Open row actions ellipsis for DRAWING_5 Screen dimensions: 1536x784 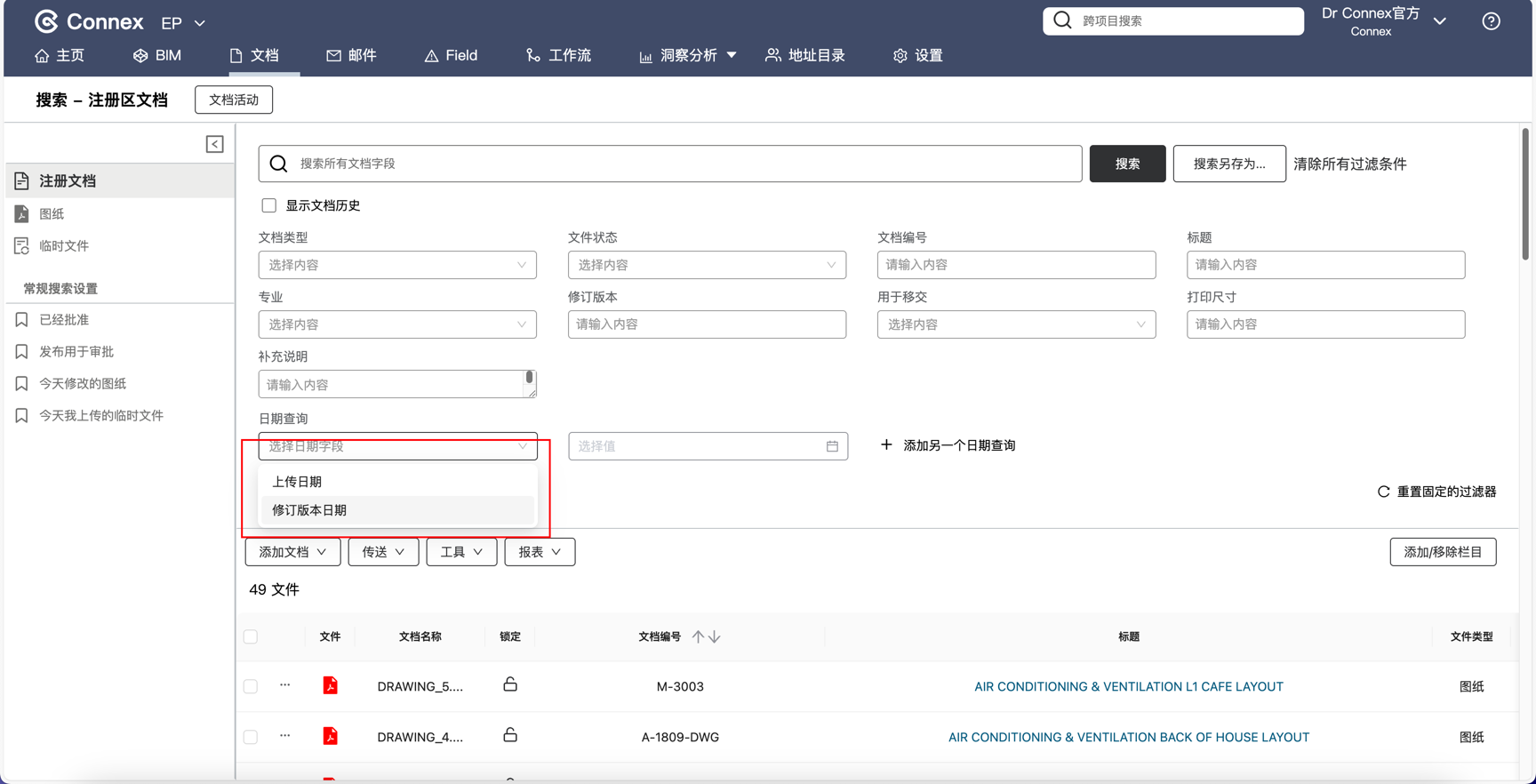[284, 685]
